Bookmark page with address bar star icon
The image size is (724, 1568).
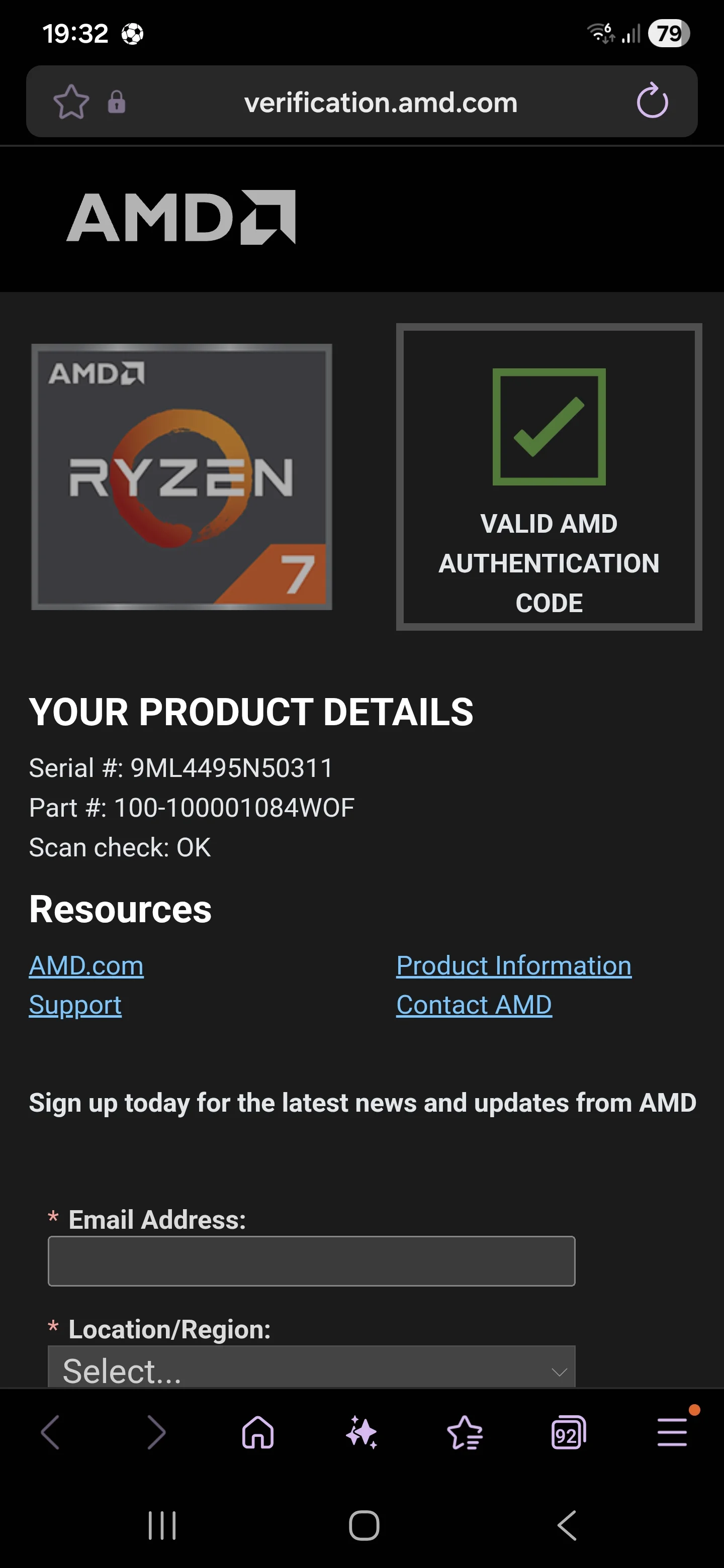[71, 102]
